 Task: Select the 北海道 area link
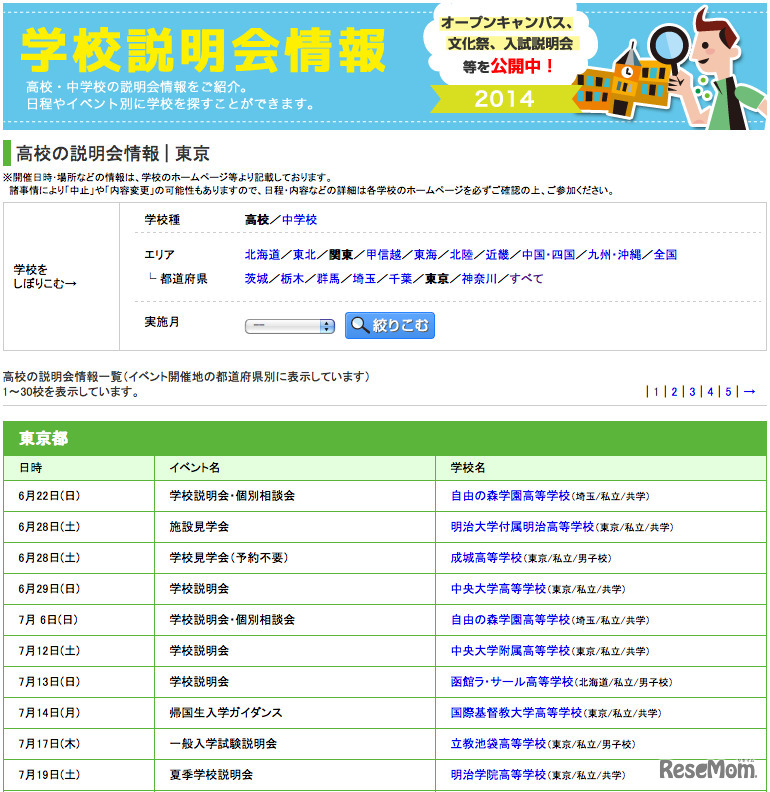click(x=262, y=255)
